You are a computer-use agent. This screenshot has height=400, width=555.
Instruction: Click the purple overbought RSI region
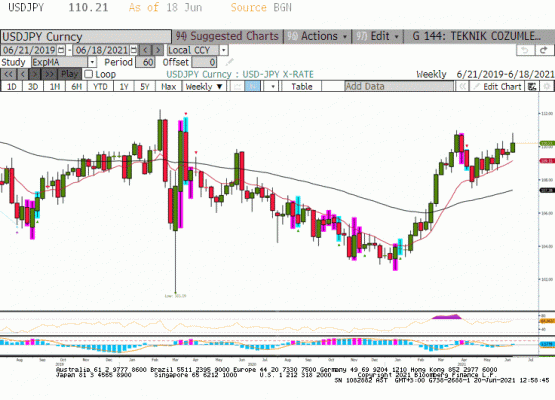coord(447,317)
